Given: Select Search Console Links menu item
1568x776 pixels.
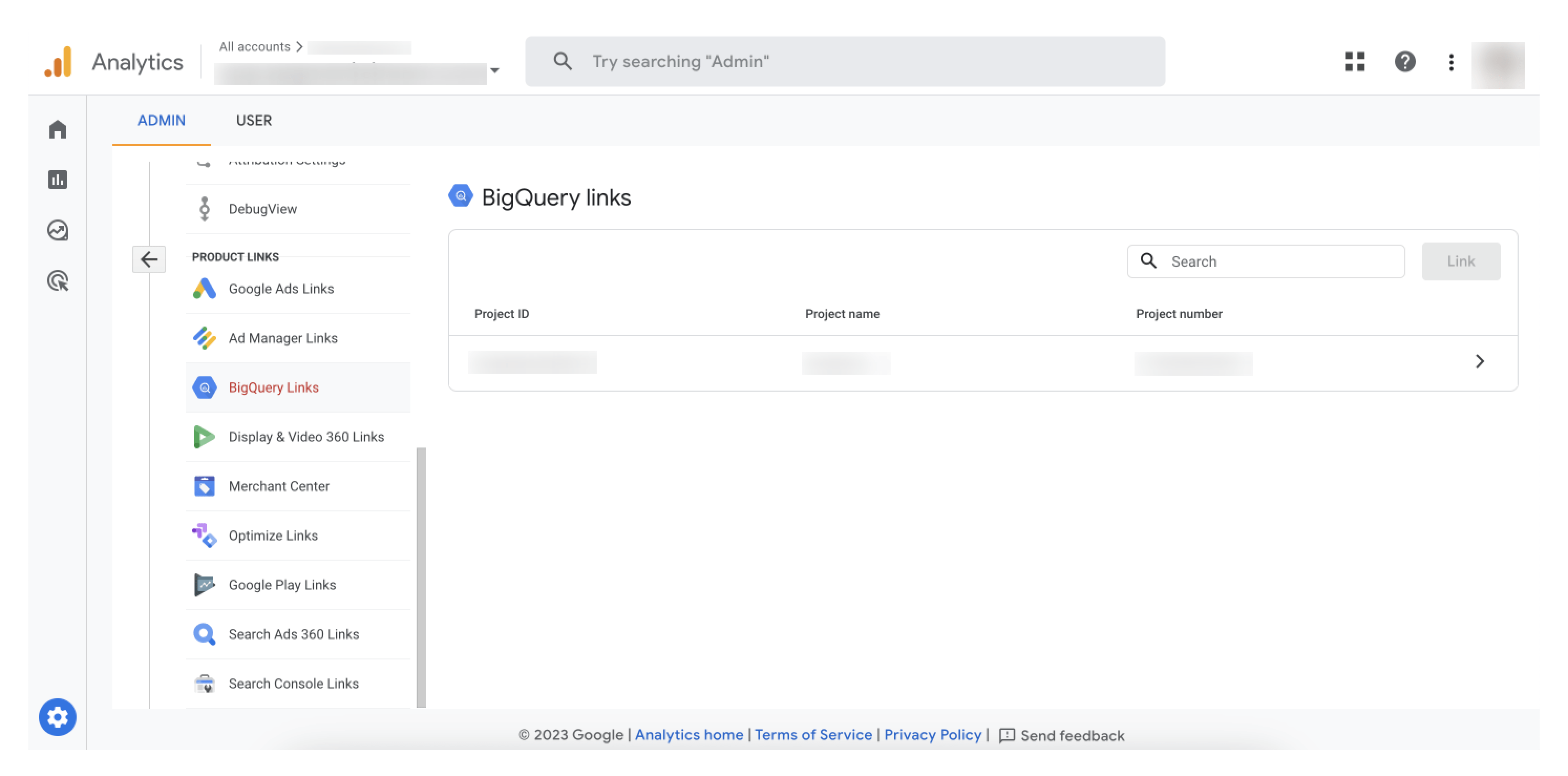Looking at the screenshot, I should click(x=298, y=684).
